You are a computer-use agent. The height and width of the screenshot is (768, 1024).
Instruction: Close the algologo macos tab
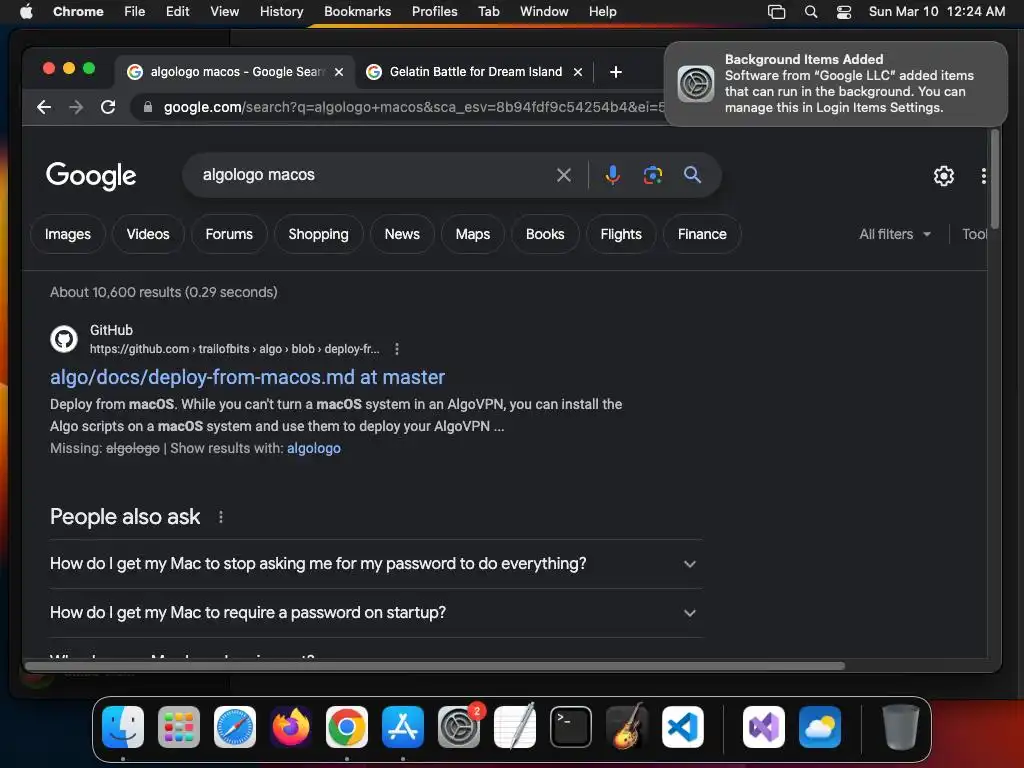(339, 72)
